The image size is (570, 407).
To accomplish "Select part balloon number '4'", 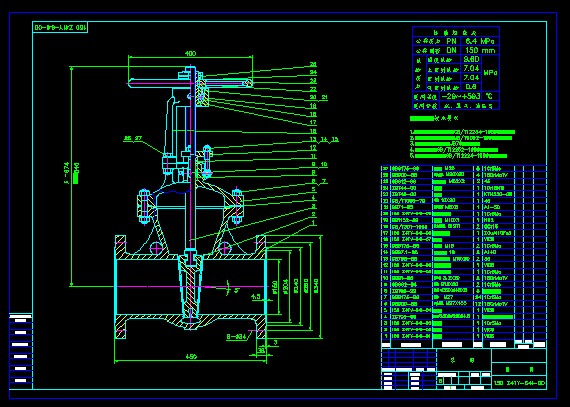I will [313, 198].
